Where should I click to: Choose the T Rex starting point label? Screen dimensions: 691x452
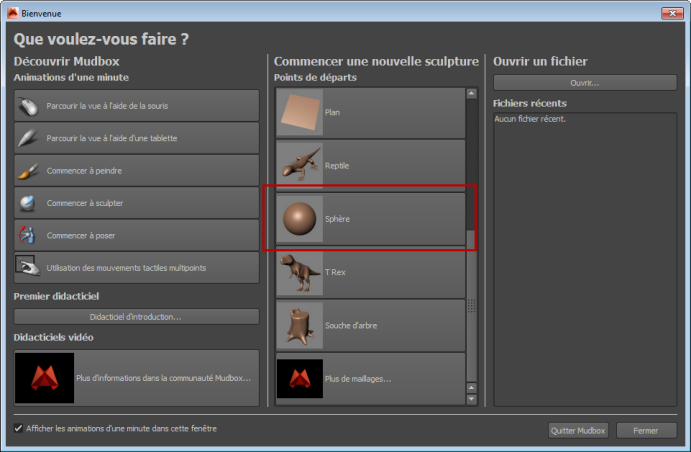(335, 272)
